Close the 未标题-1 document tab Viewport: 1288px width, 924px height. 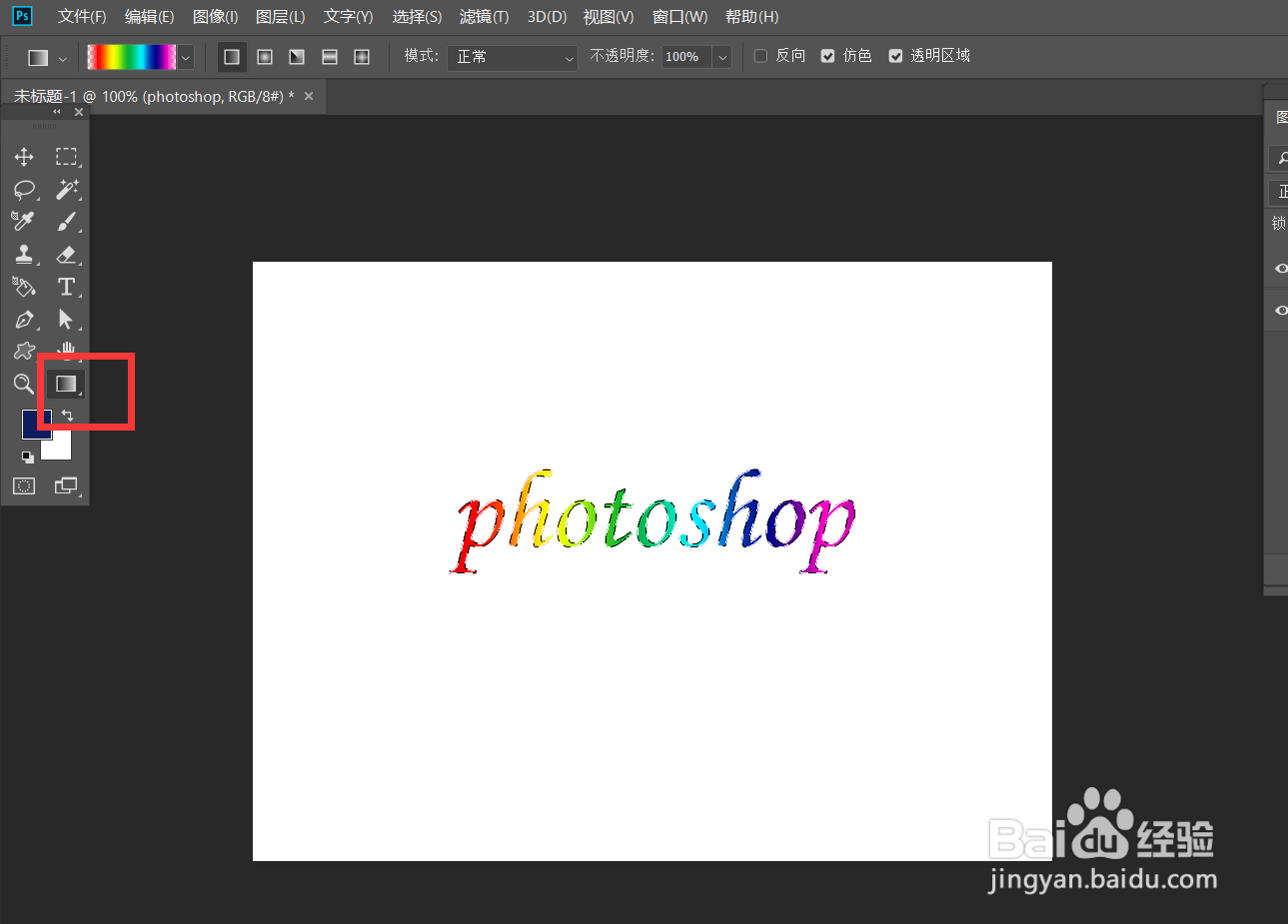tap(309, 96)
